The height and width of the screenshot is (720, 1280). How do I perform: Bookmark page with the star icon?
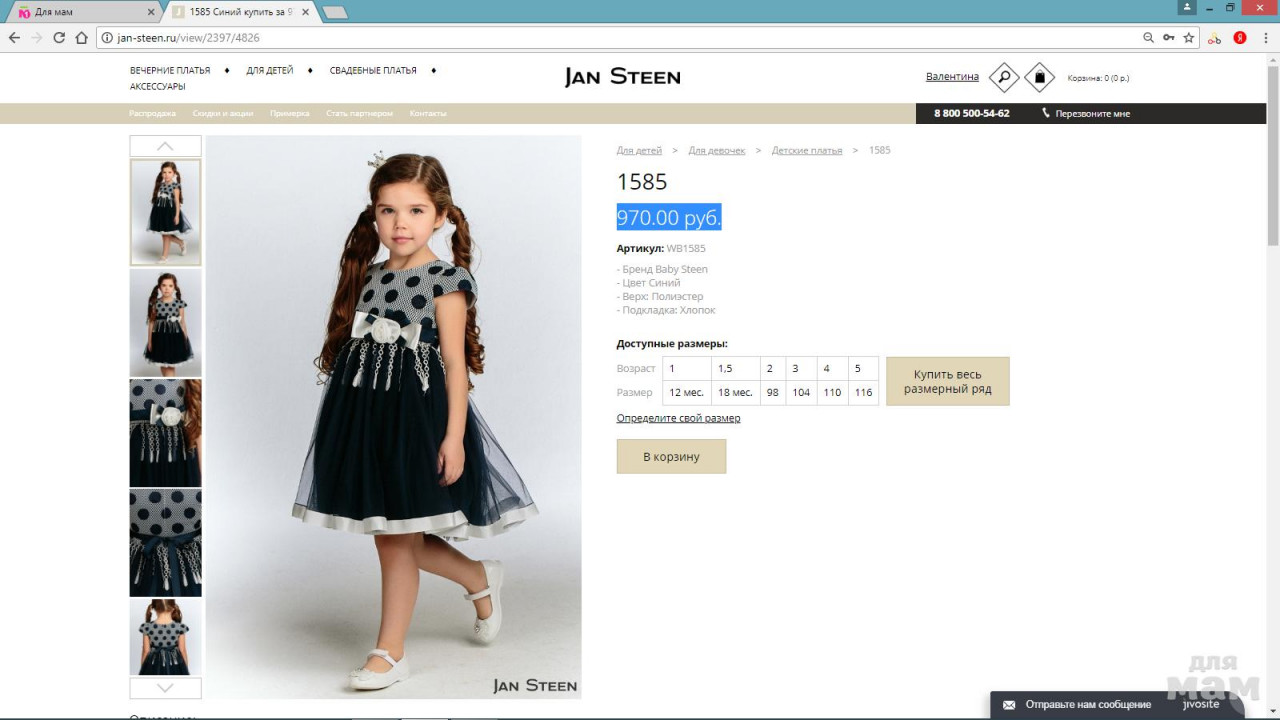point(1189,38)
